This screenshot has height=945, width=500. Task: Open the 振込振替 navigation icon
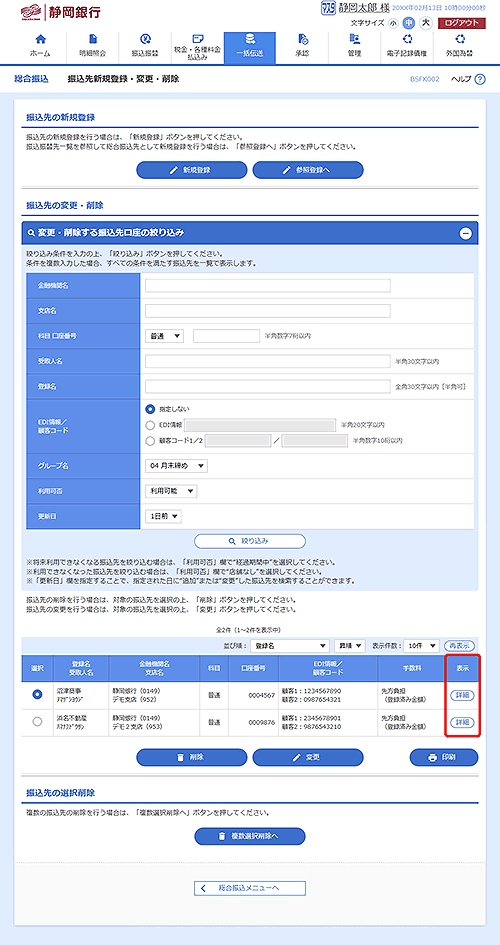[x=145, y=39]
